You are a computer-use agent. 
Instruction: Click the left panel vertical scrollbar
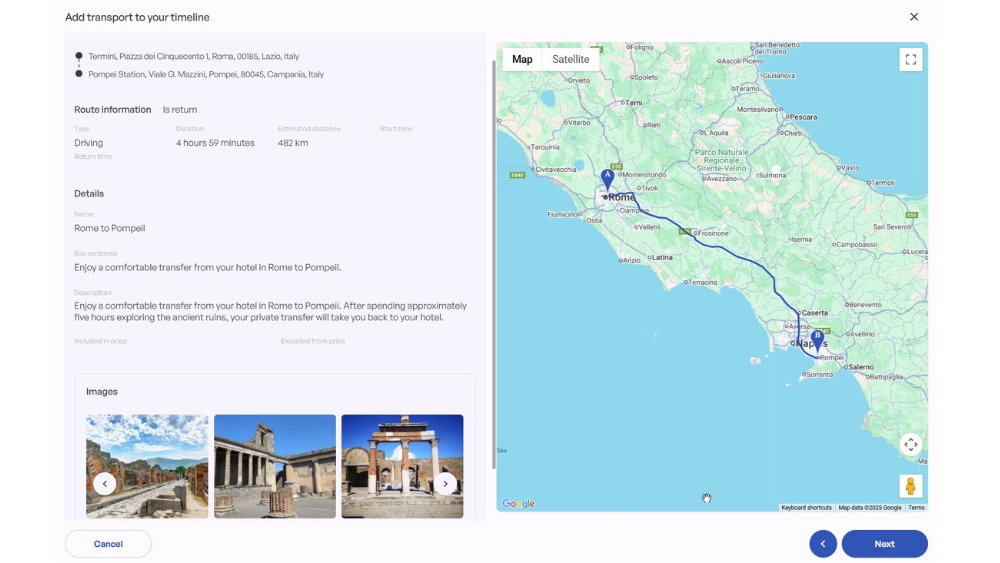[493, 260]
